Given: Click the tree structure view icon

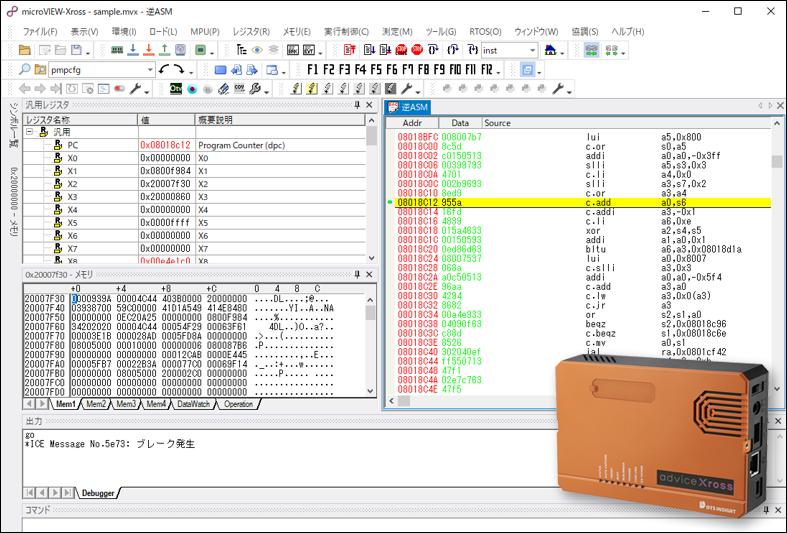Looking at the screenshot, I should (241, 50).
